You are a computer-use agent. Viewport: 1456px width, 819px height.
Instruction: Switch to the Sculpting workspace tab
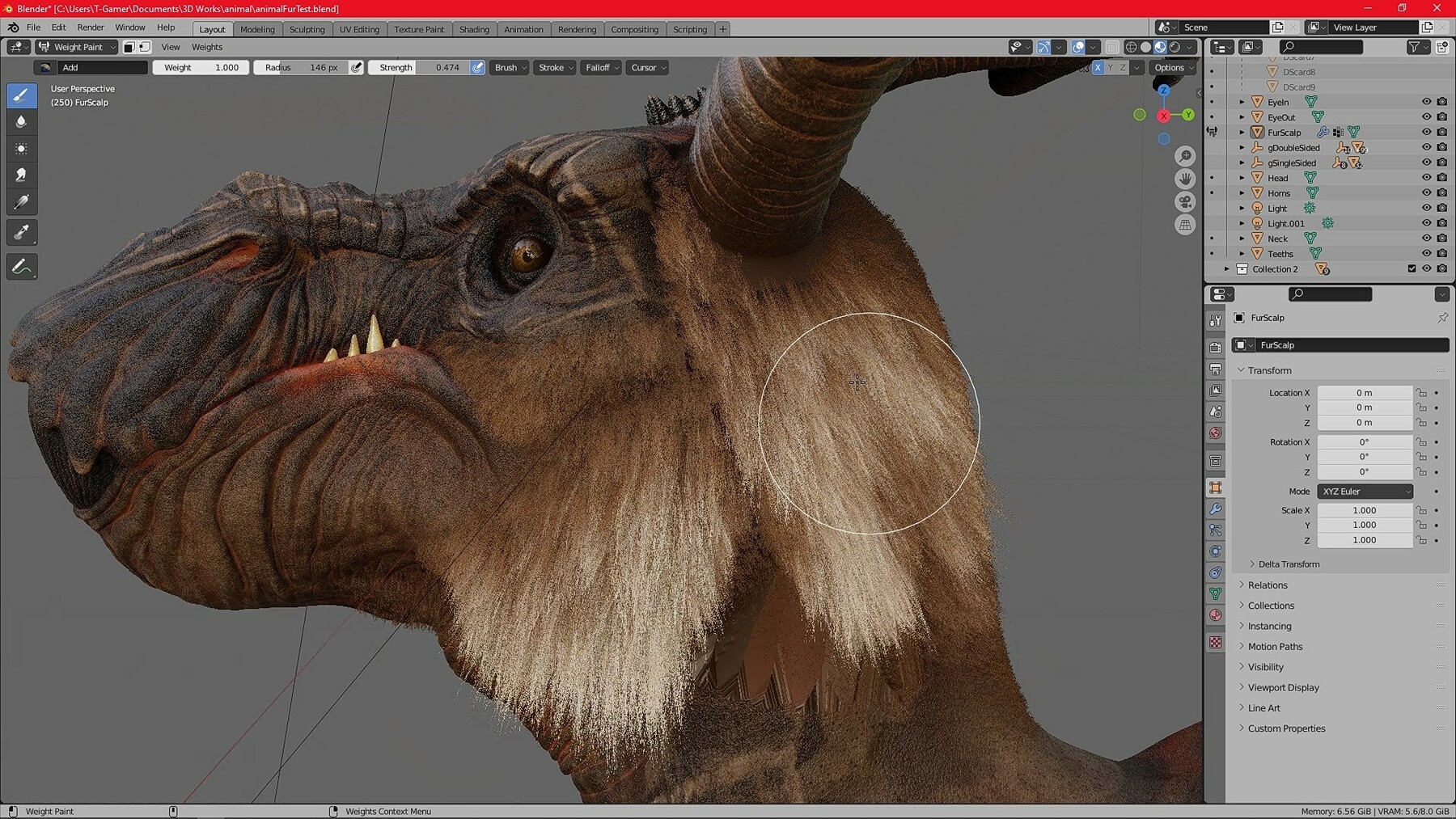coord(307,29)
